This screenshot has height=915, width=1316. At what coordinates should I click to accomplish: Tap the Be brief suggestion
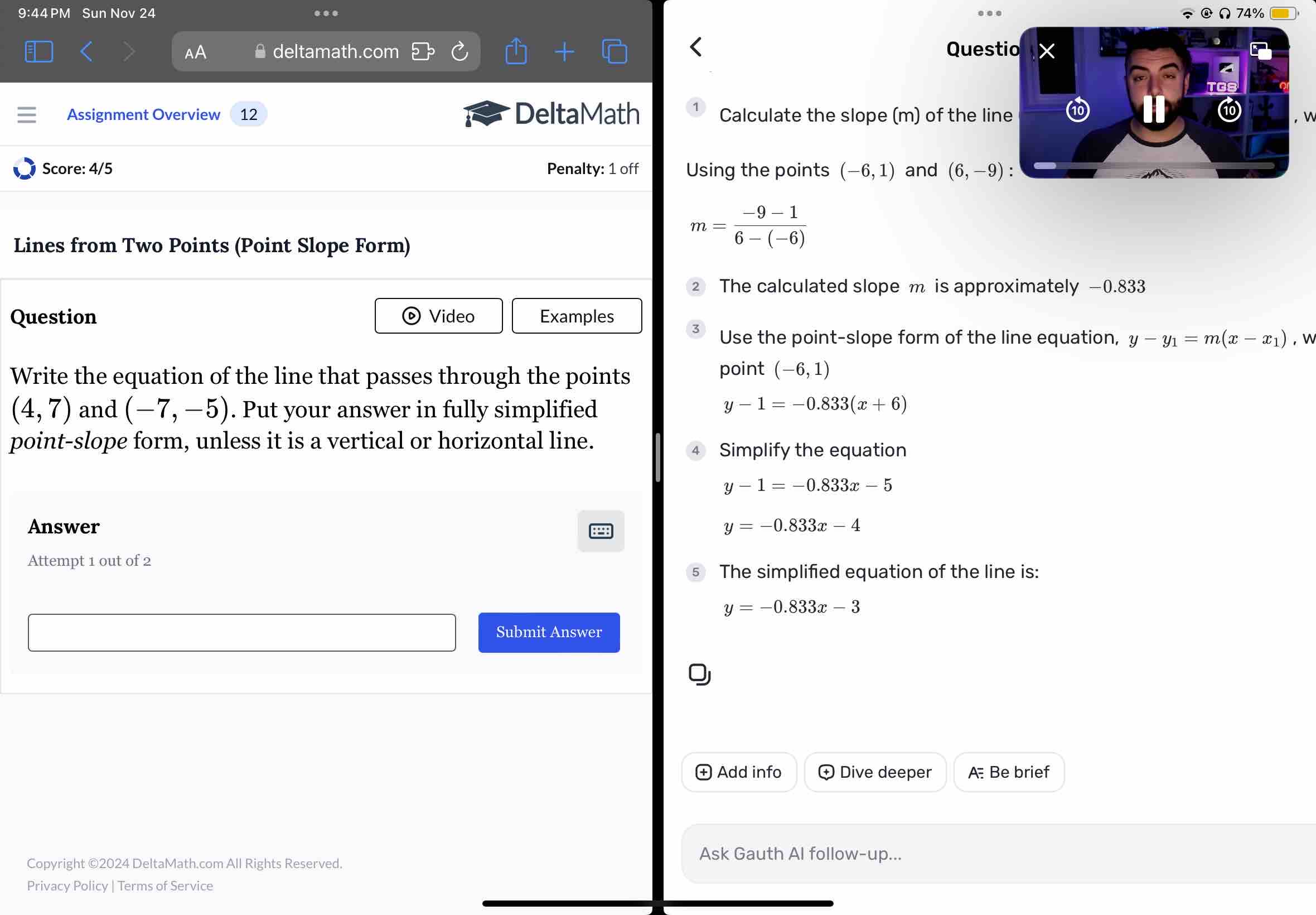pyautogui.click(x=1009, y=772)
